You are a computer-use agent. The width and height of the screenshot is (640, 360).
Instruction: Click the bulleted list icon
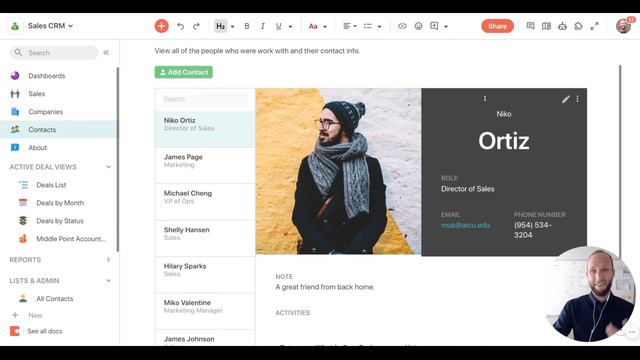[368, 26]
